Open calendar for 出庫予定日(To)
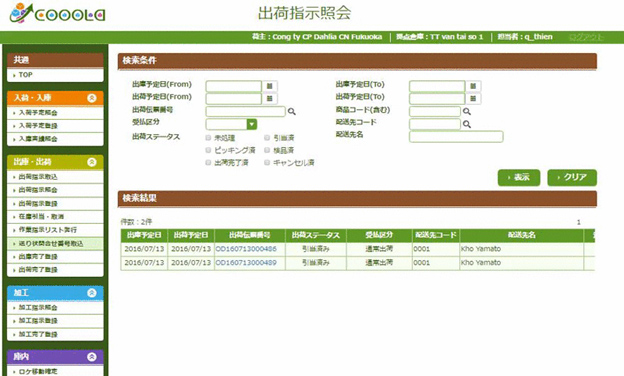This screenshot has height=376, width=624. [x=473, y=86]
